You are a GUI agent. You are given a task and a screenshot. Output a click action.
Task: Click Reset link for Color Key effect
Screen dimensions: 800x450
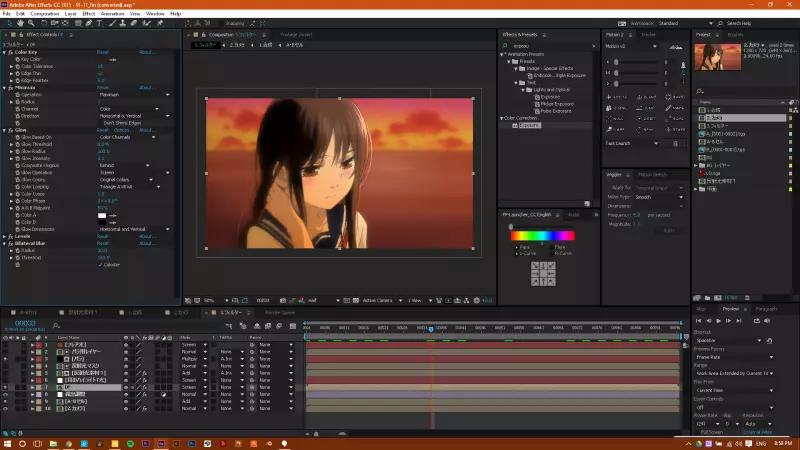coord(103,52)
